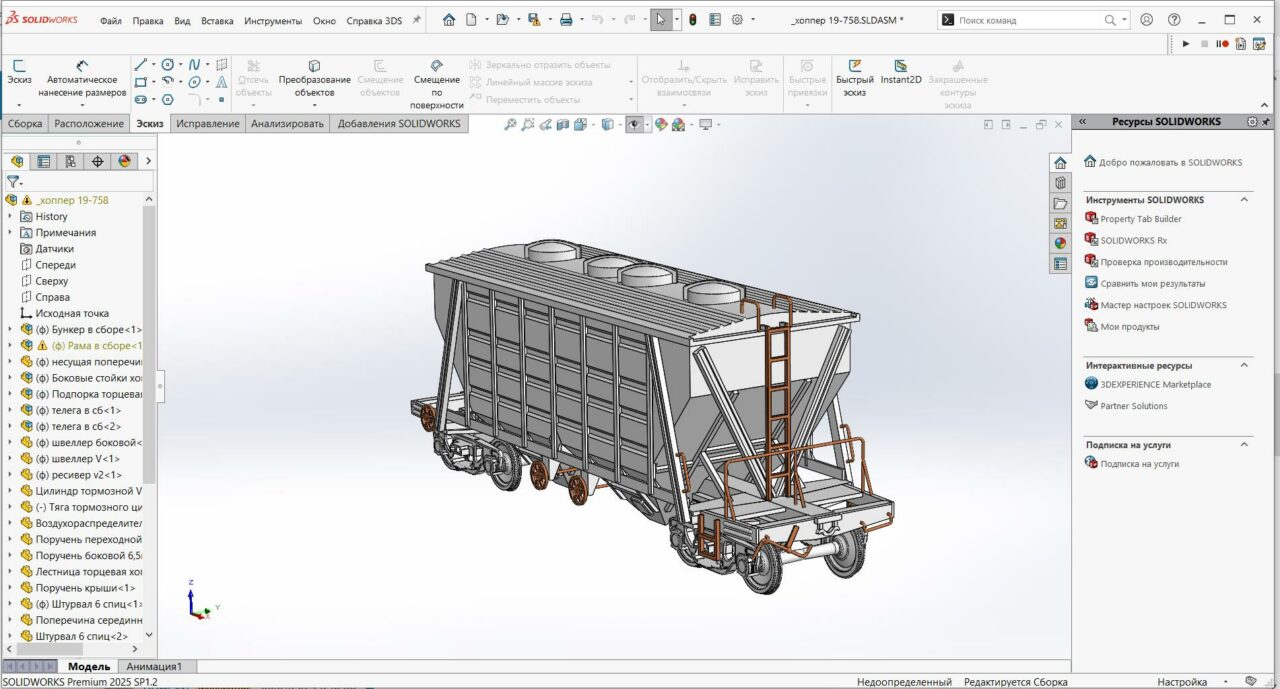Collapse the Инструменты SOLIDWORKS section
This screenshot has width=1280, height=689.
tap(1245, 200)
